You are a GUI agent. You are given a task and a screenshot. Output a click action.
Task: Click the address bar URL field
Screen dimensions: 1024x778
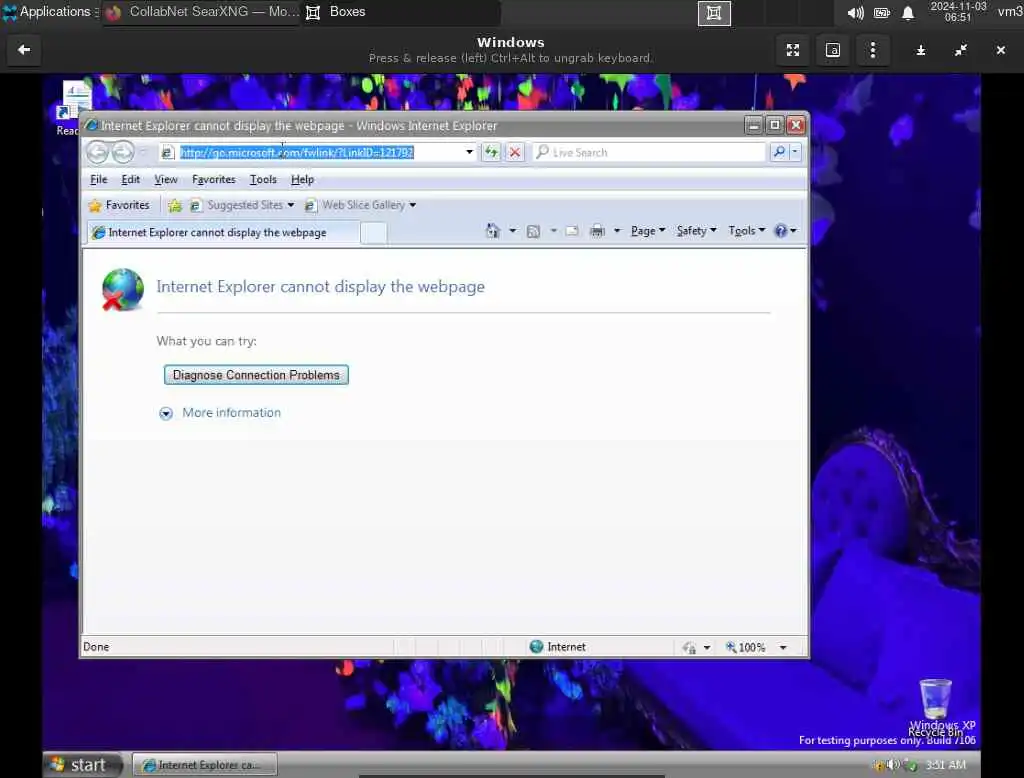[318, 152]
